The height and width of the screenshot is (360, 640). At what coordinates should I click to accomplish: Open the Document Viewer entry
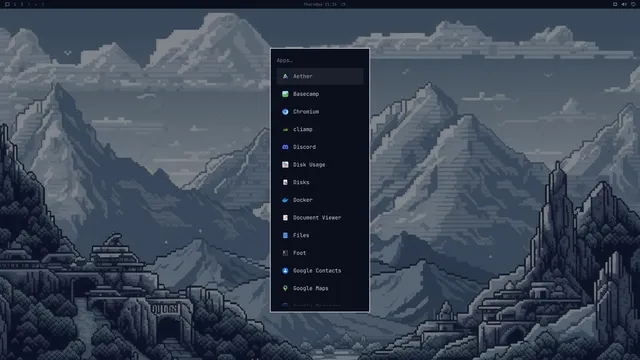[320, 218]
